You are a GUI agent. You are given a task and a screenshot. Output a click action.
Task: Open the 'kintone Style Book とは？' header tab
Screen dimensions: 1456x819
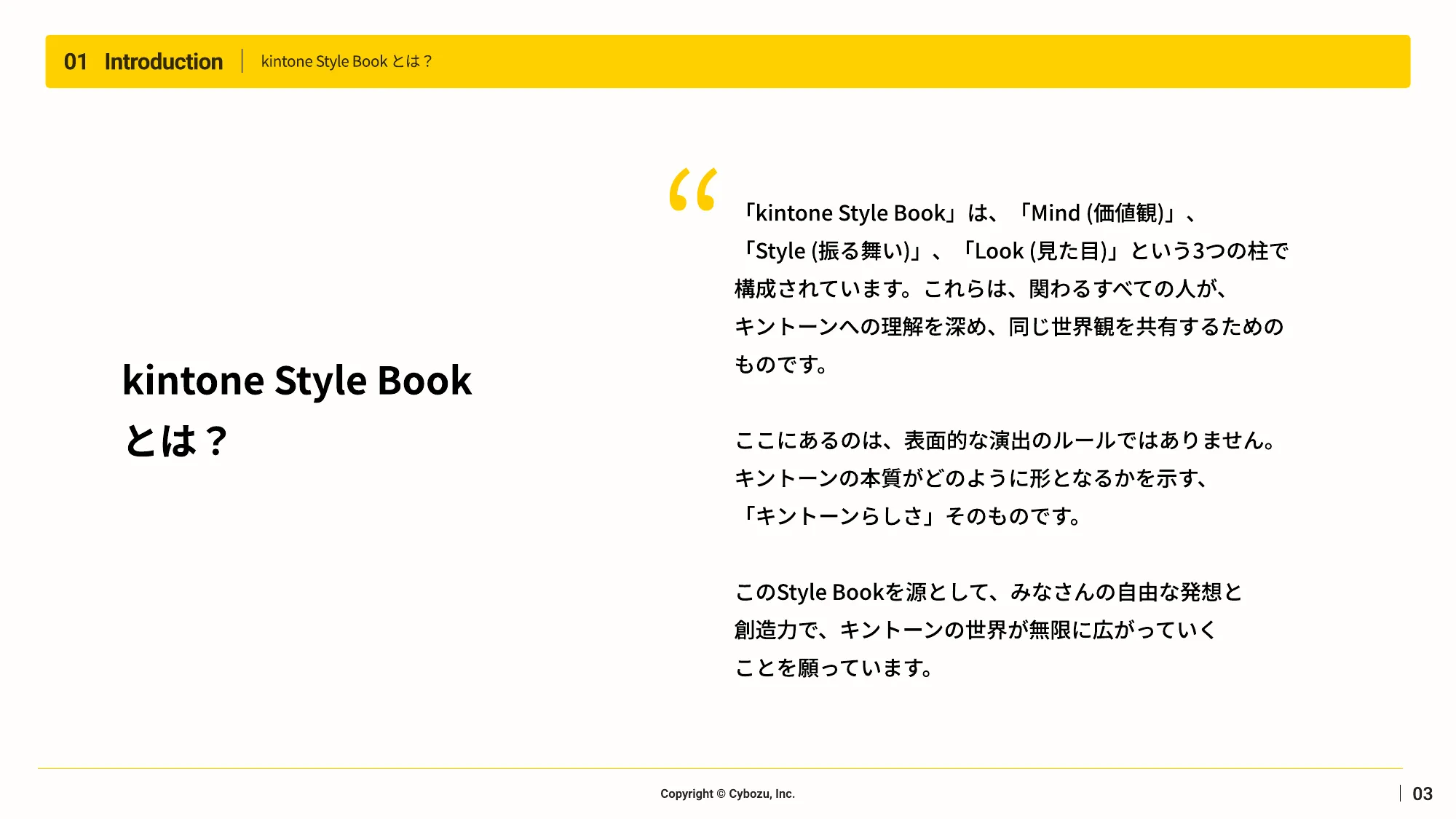pyautogui.click(x=347, y=62)
